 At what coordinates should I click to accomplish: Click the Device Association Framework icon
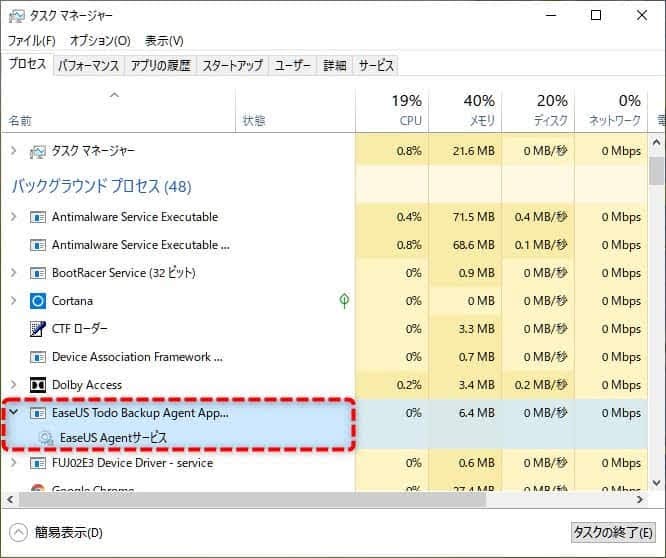coord(38,357)
